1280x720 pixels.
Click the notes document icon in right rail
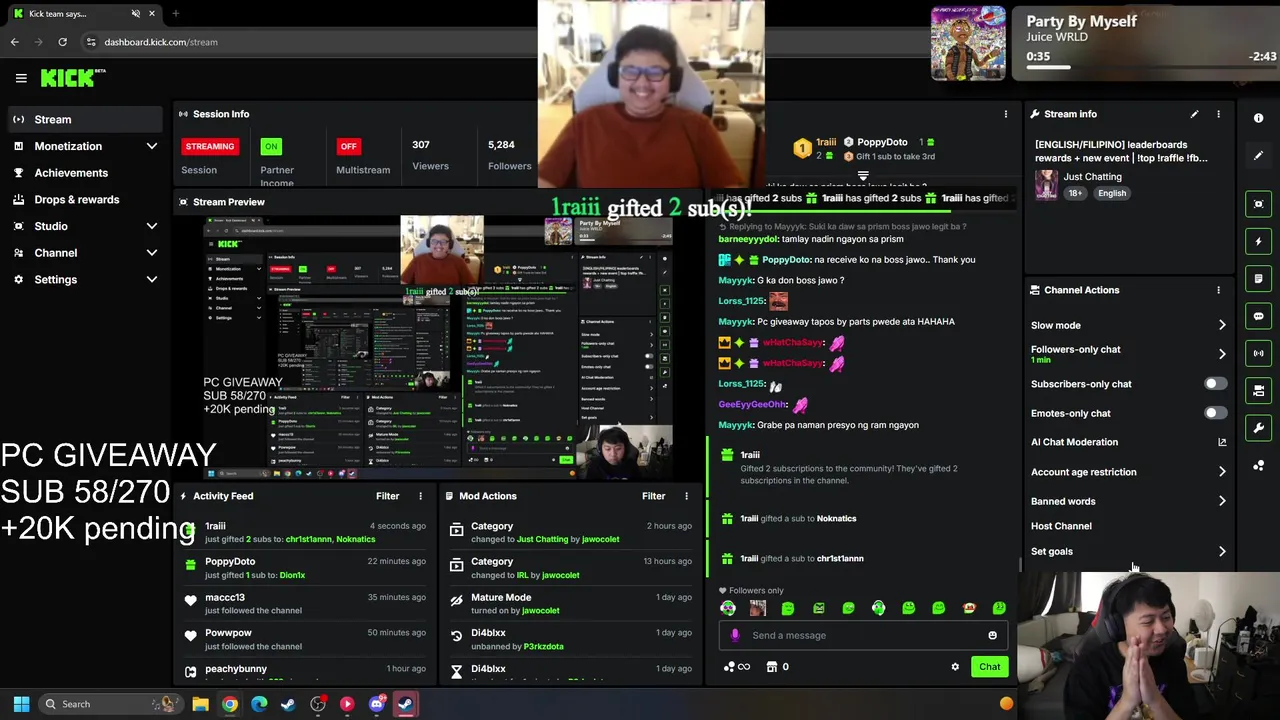[x=1258, y=279]
